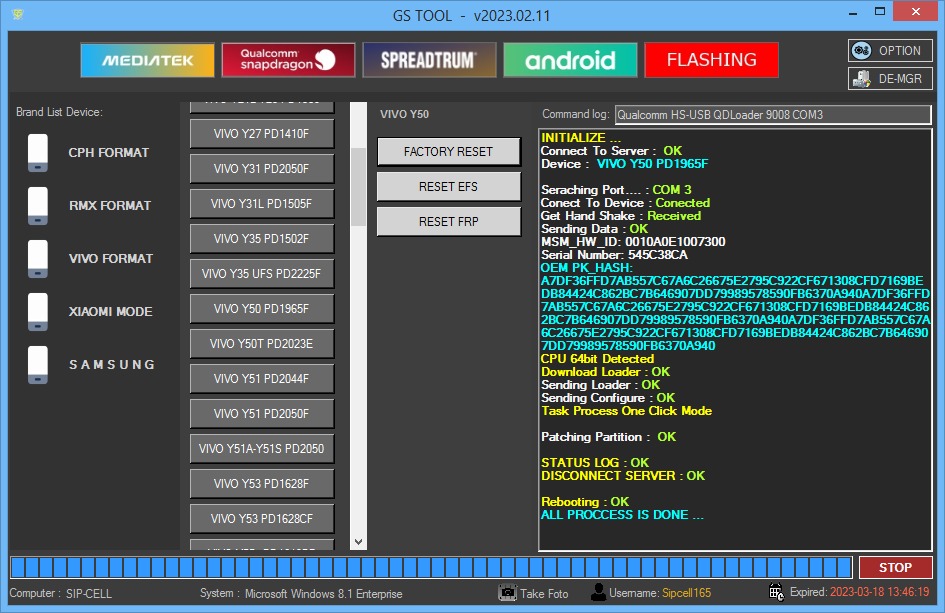Click the Computer SIP-CELL status text
The image size is (945, 613).
tap(60, 594)
